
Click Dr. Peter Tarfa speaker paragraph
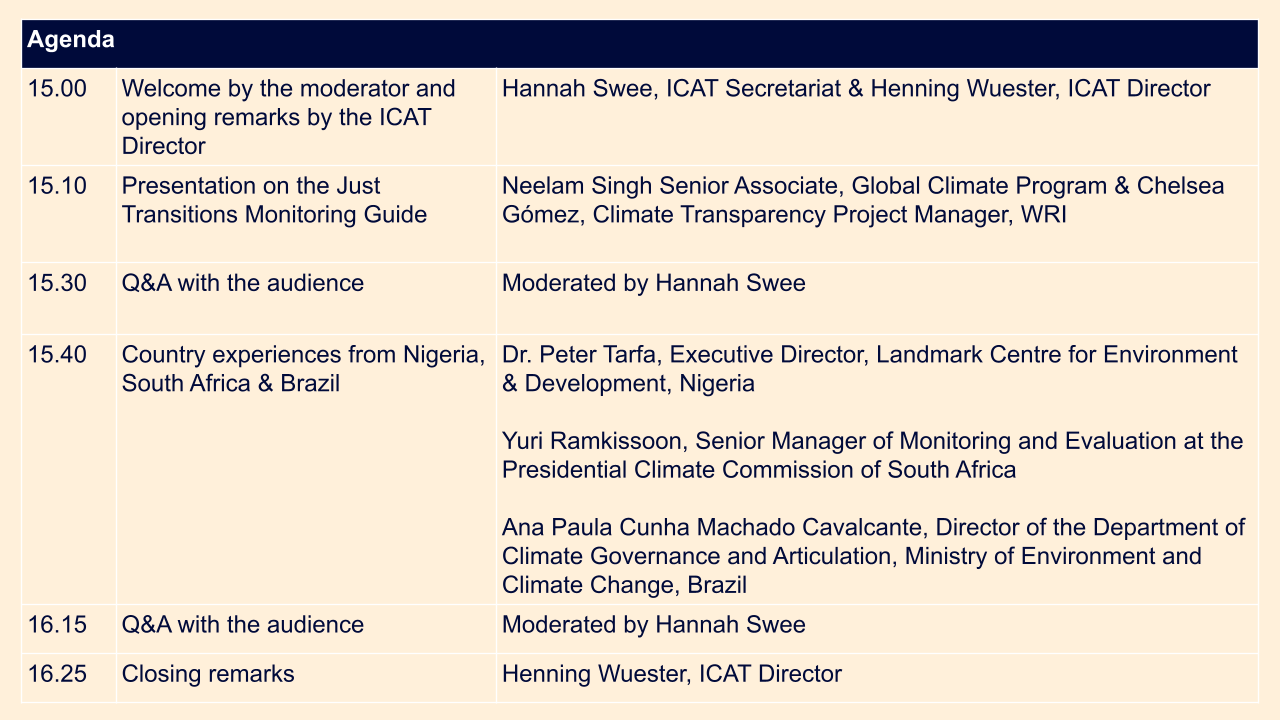click(x=870, y=369)
